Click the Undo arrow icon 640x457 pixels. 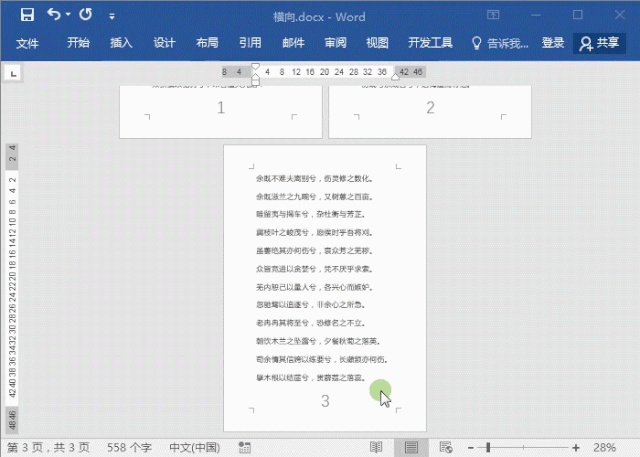coord(54,15)
